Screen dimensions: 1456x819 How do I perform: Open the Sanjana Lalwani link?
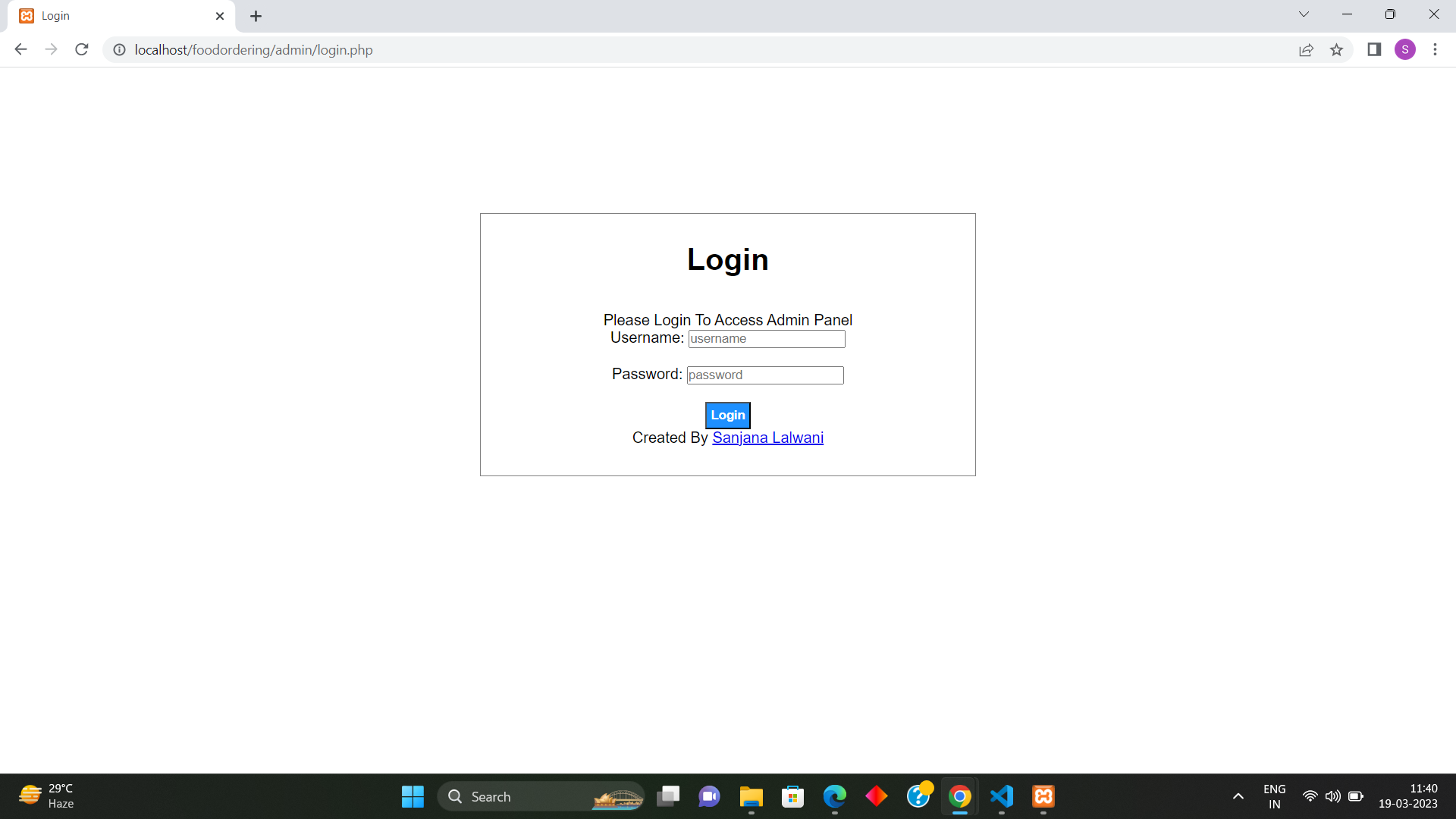767,438
